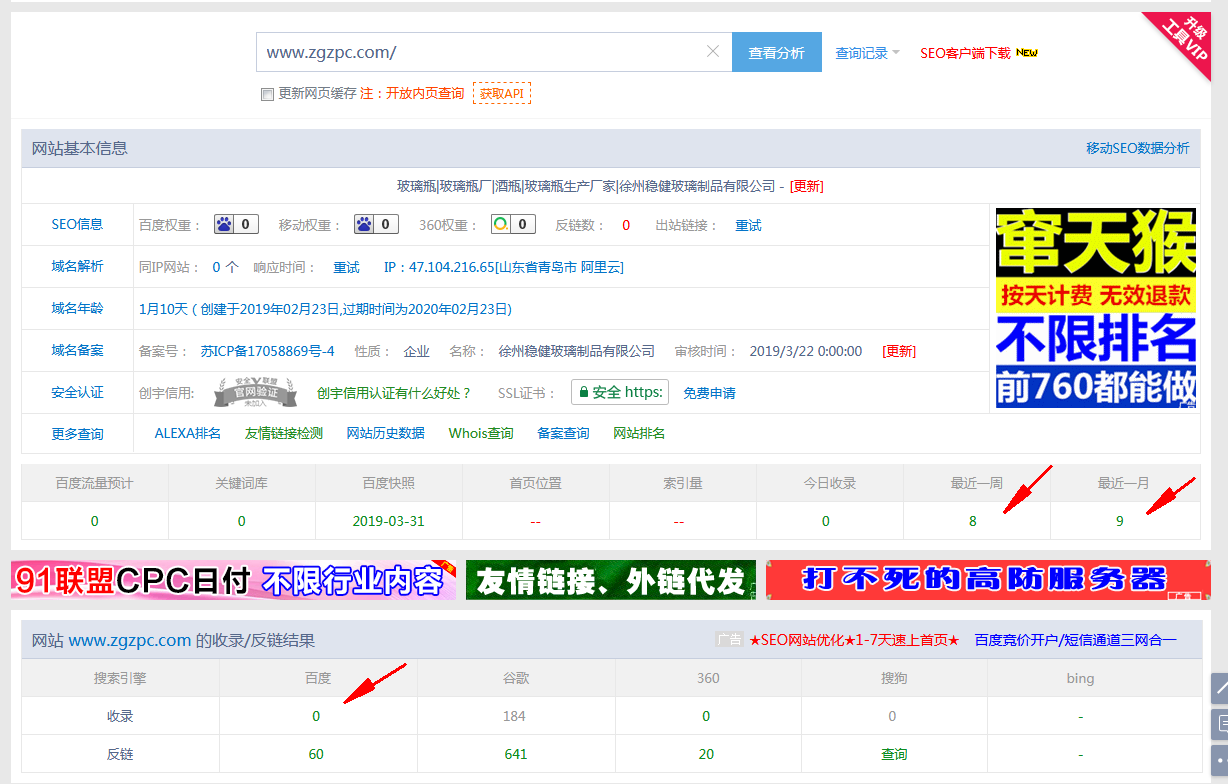Open the ICP record number 苏ICP备17058869号-4
The width and height of the screenshot is (1228, 784).
[267, 351]
